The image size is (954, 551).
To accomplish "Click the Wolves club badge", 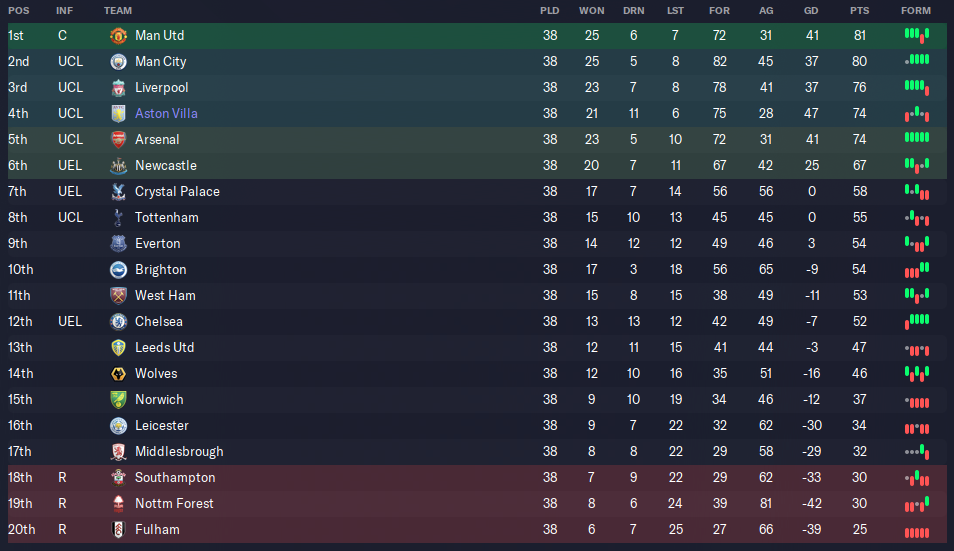I will click(x=118, y=374).
